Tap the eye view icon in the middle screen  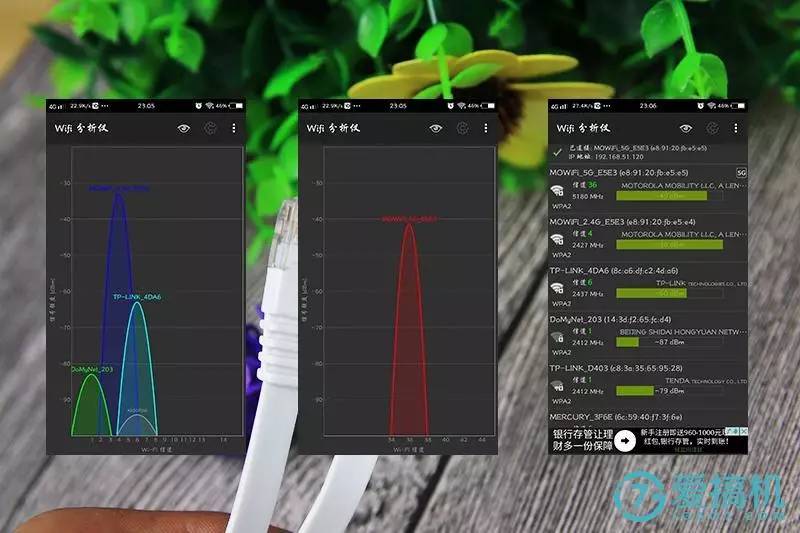point(436,129)
